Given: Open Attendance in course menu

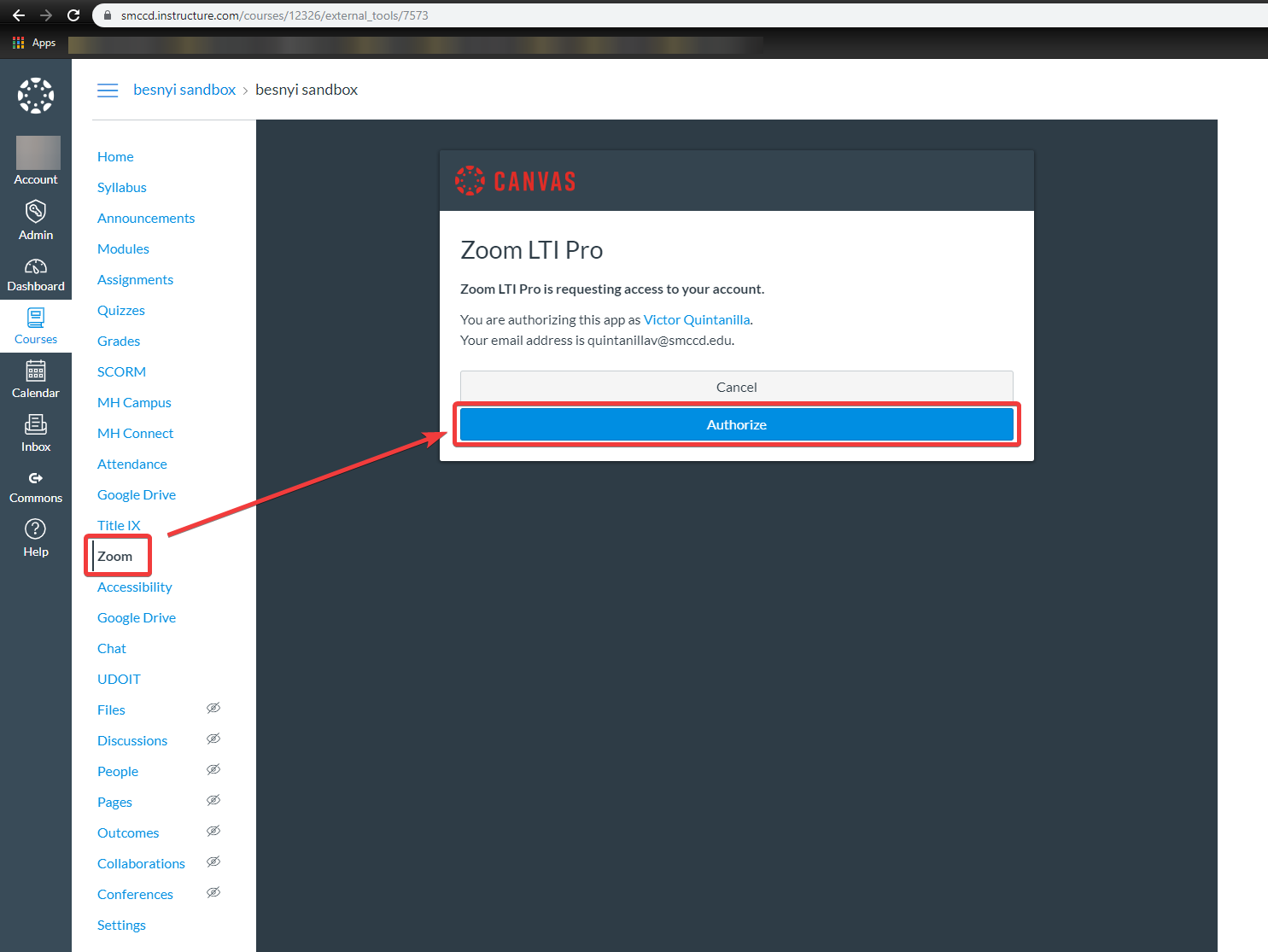Looking at the screenshot, I should tap(132, 464).
